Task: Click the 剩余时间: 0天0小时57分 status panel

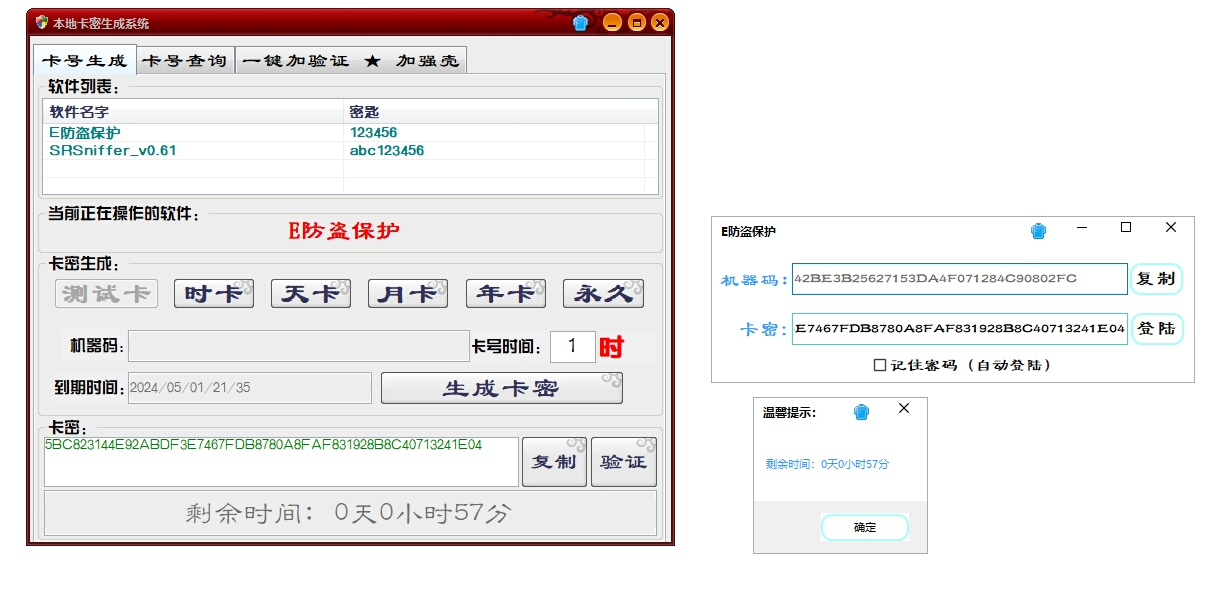Action: 350,513
